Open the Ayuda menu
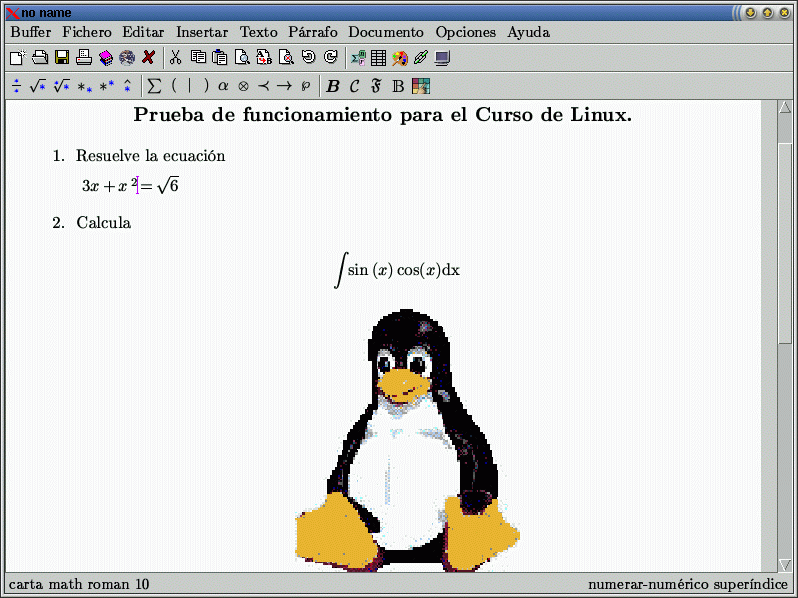 point(528,32)
